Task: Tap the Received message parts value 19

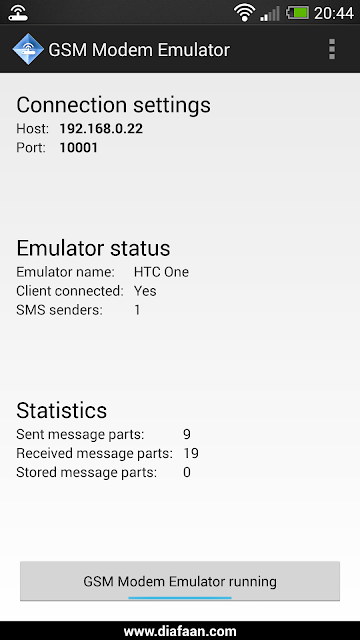Action: (x=191, y=453)
